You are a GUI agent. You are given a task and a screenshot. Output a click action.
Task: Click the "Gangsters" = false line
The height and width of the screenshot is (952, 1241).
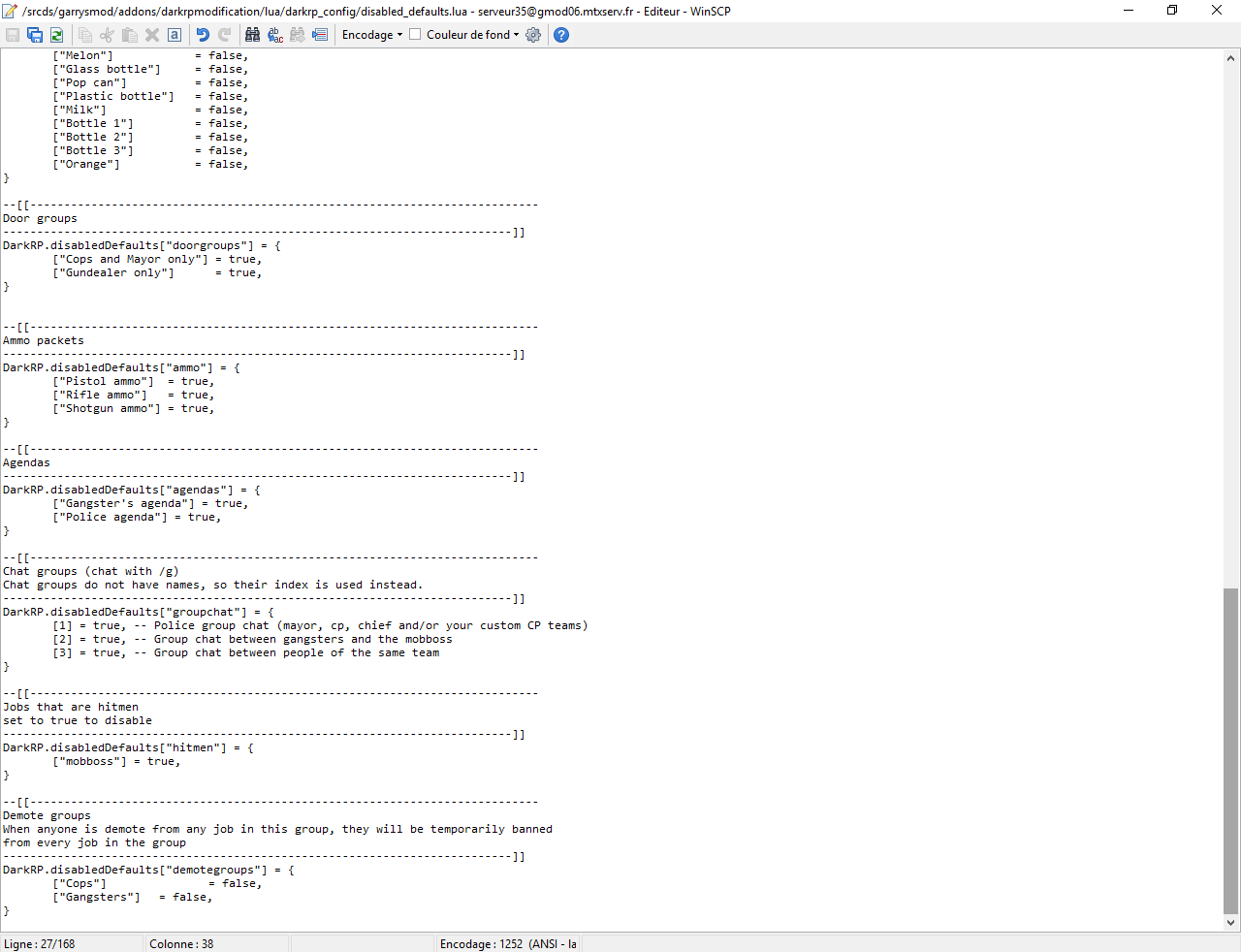[133, 897]
